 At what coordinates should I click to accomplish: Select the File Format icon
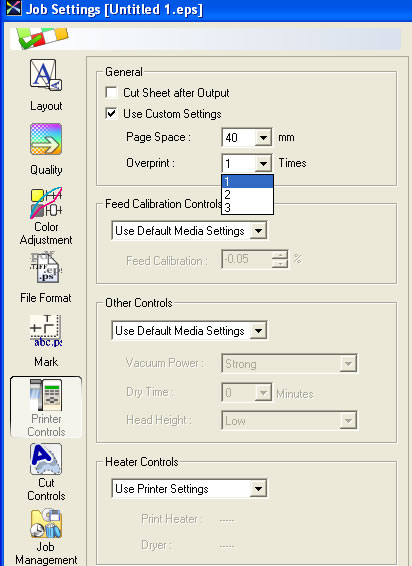[x=46, y=267]
